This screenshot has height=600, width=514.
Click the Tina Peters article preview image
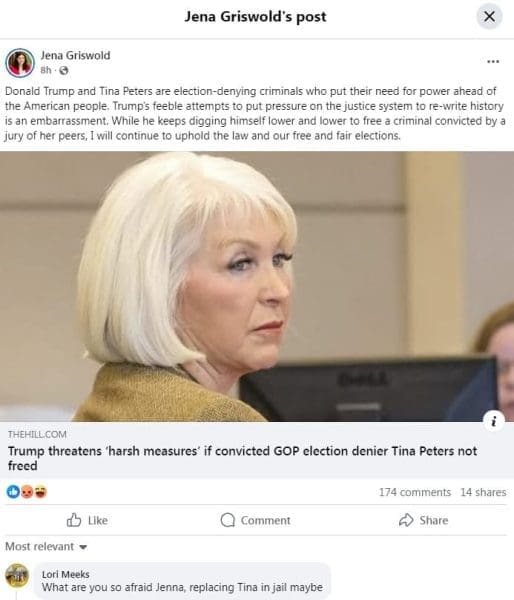coord(257,286)
